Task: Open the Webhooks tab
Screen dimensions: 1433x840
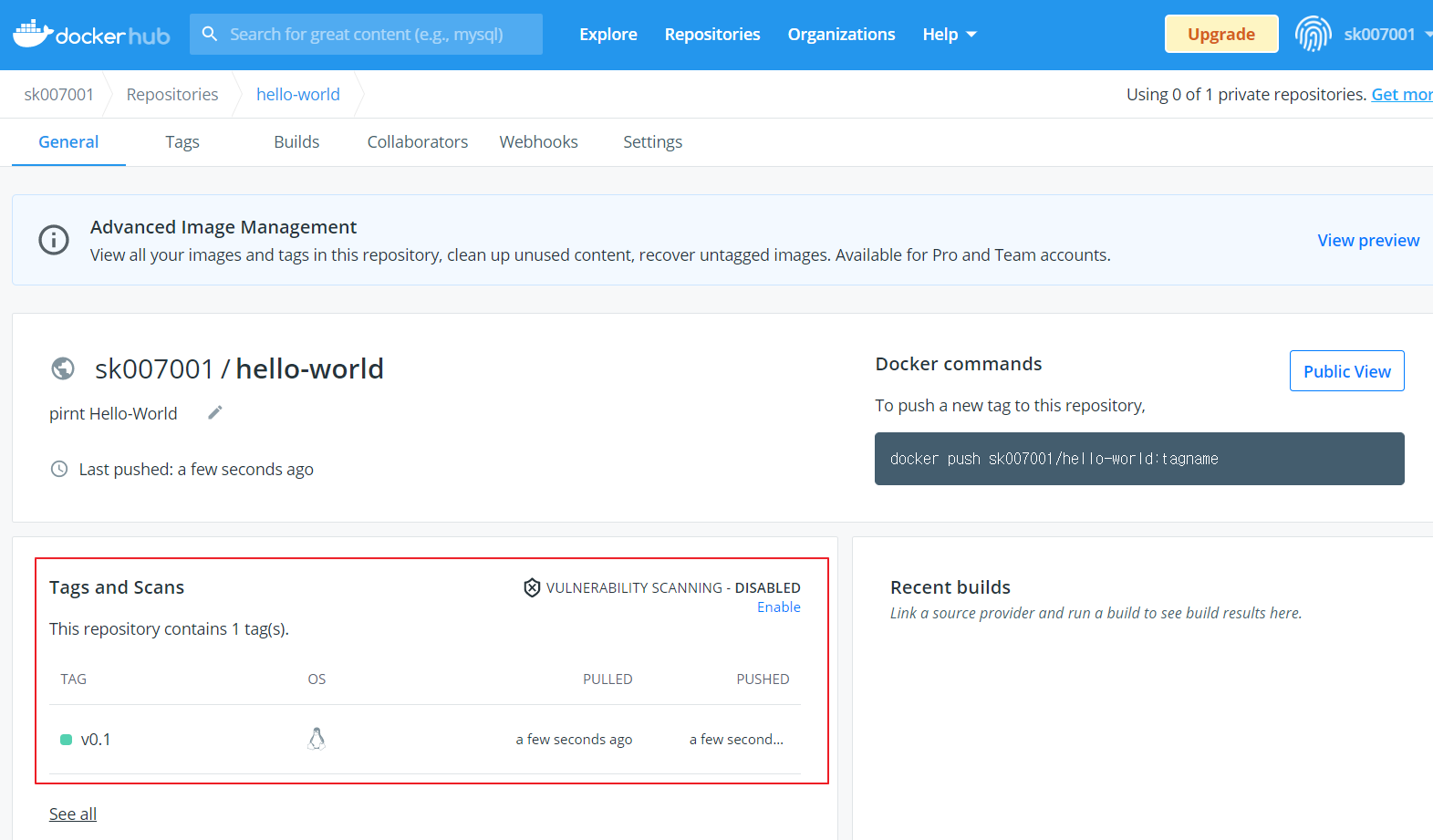Action: 538,141
